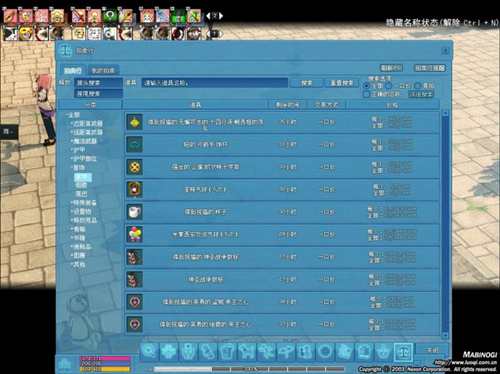
Task: Switch to the second tab of the auction window
Action: pyautogui.click(x=103, y=70)
